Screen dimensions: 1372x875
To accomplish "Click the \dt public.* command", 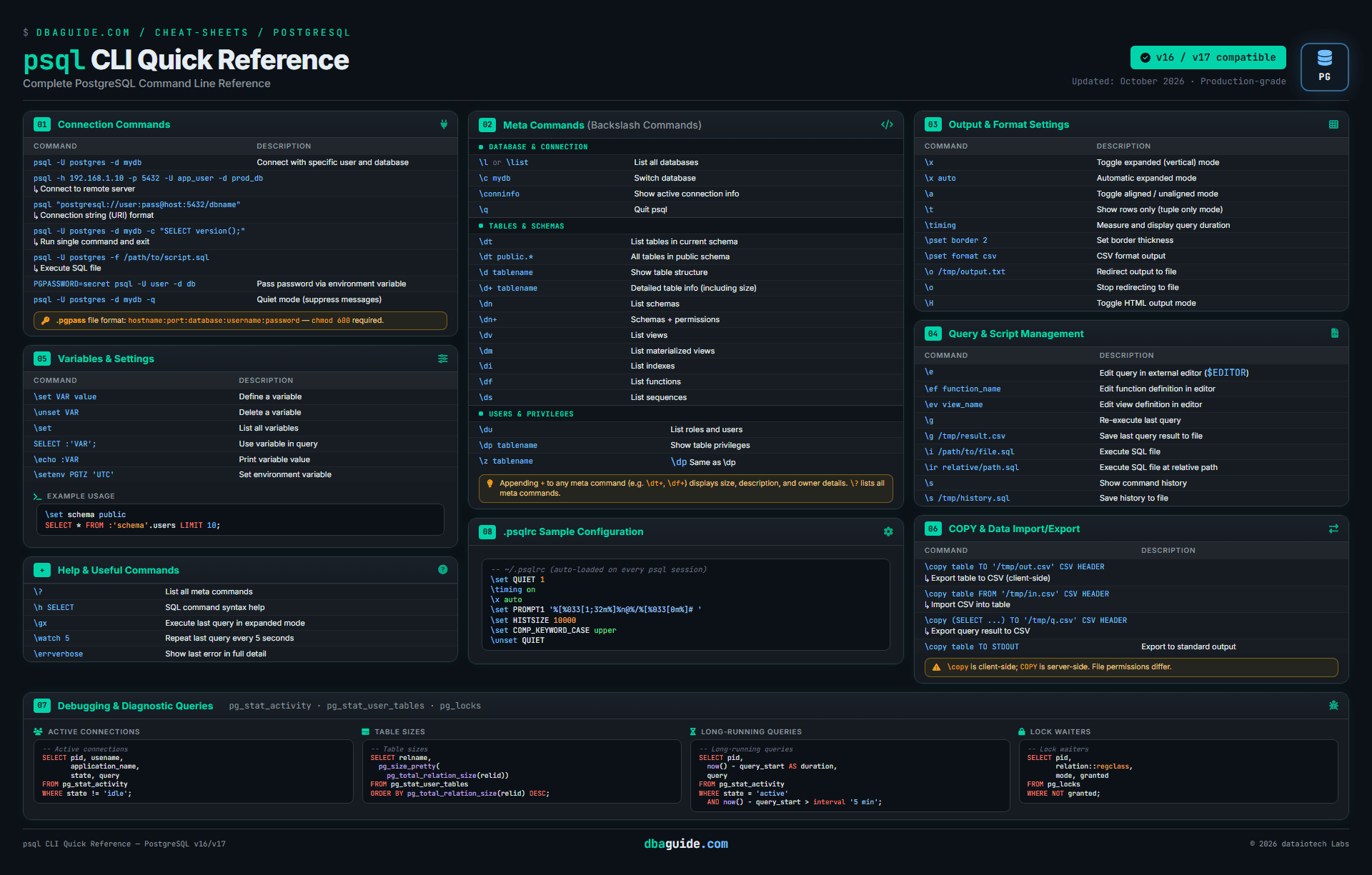I will click(x=506, y=257).
